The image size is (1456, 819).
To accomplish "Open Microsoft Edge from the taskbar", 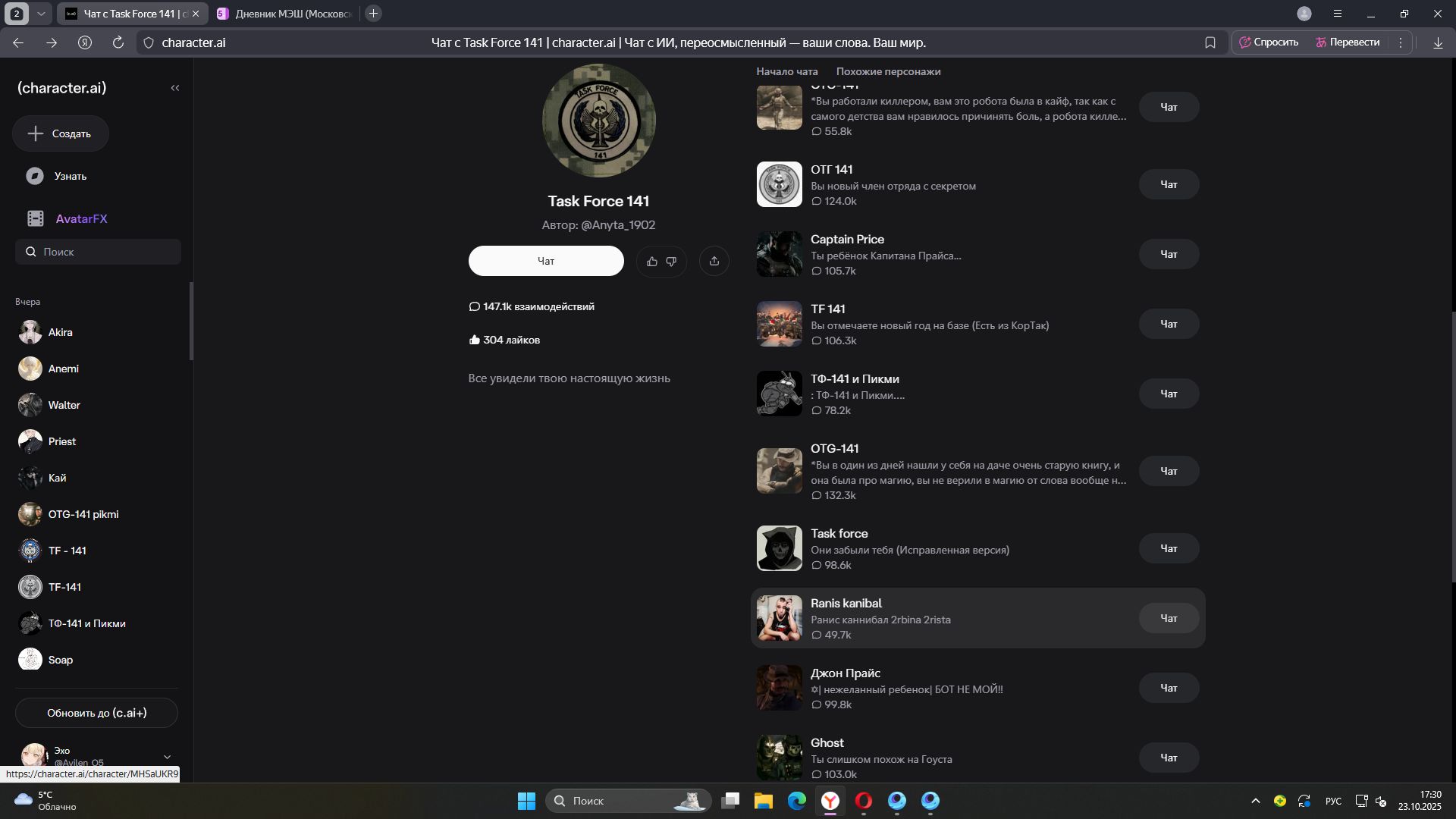I will (x=797, y=801).
